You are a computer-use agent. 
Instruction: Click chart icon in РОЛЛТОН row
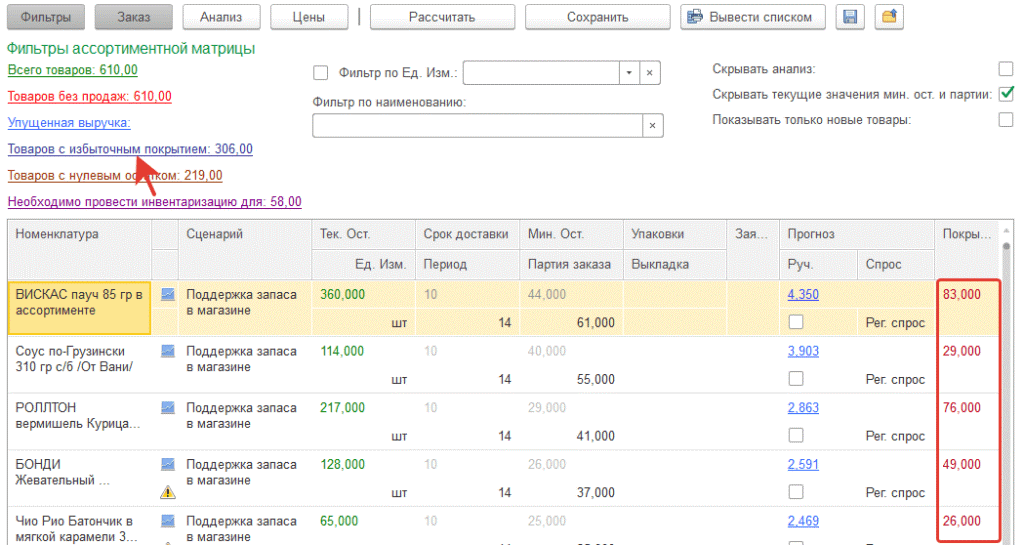(x=167, y=407)
